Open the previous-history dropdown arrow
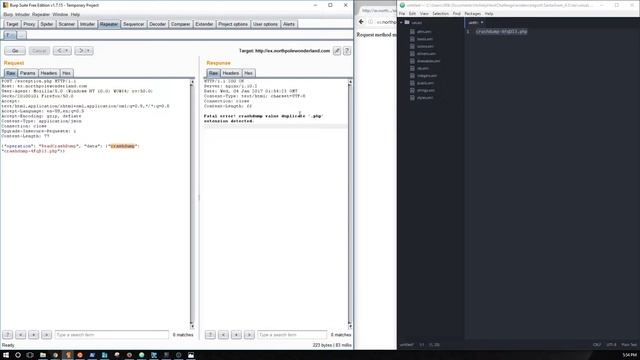640x360 pixels. pyautogui.click(x=68, y=51)
